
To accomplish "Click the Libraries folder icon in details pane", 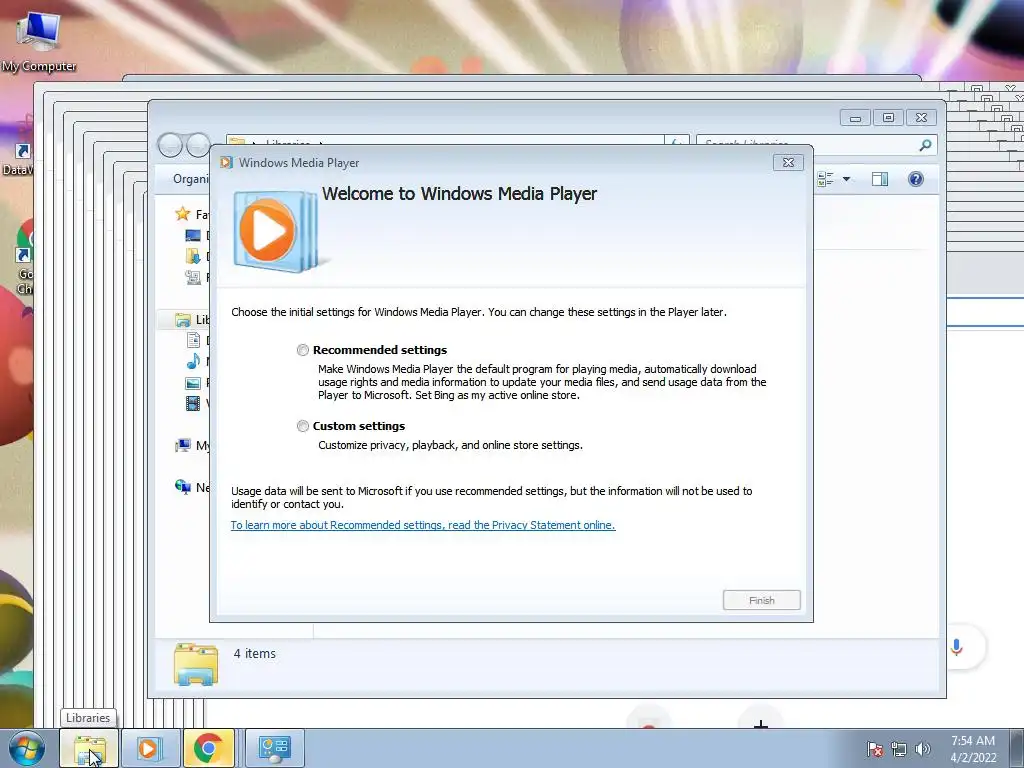I will (x=196, y=664).
